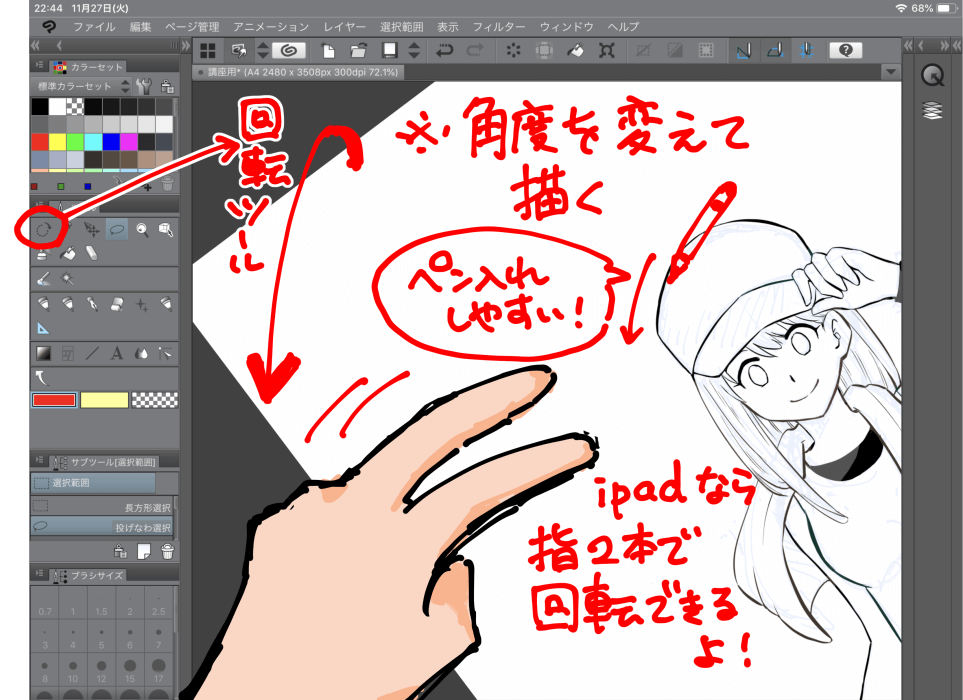
Task: Edit color set wrench icon
Action: coord(145,86)
